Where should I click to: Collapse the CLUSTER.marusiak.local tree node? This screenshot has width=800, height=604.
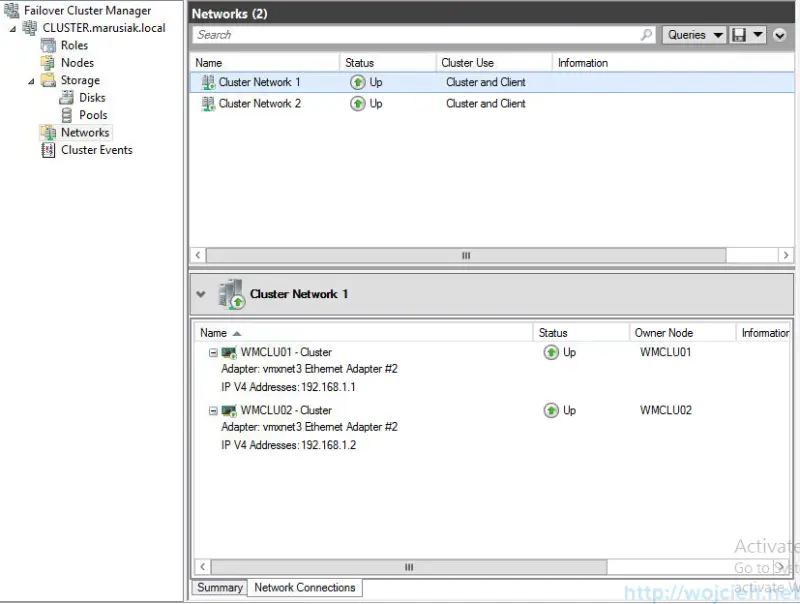point(13,28)
